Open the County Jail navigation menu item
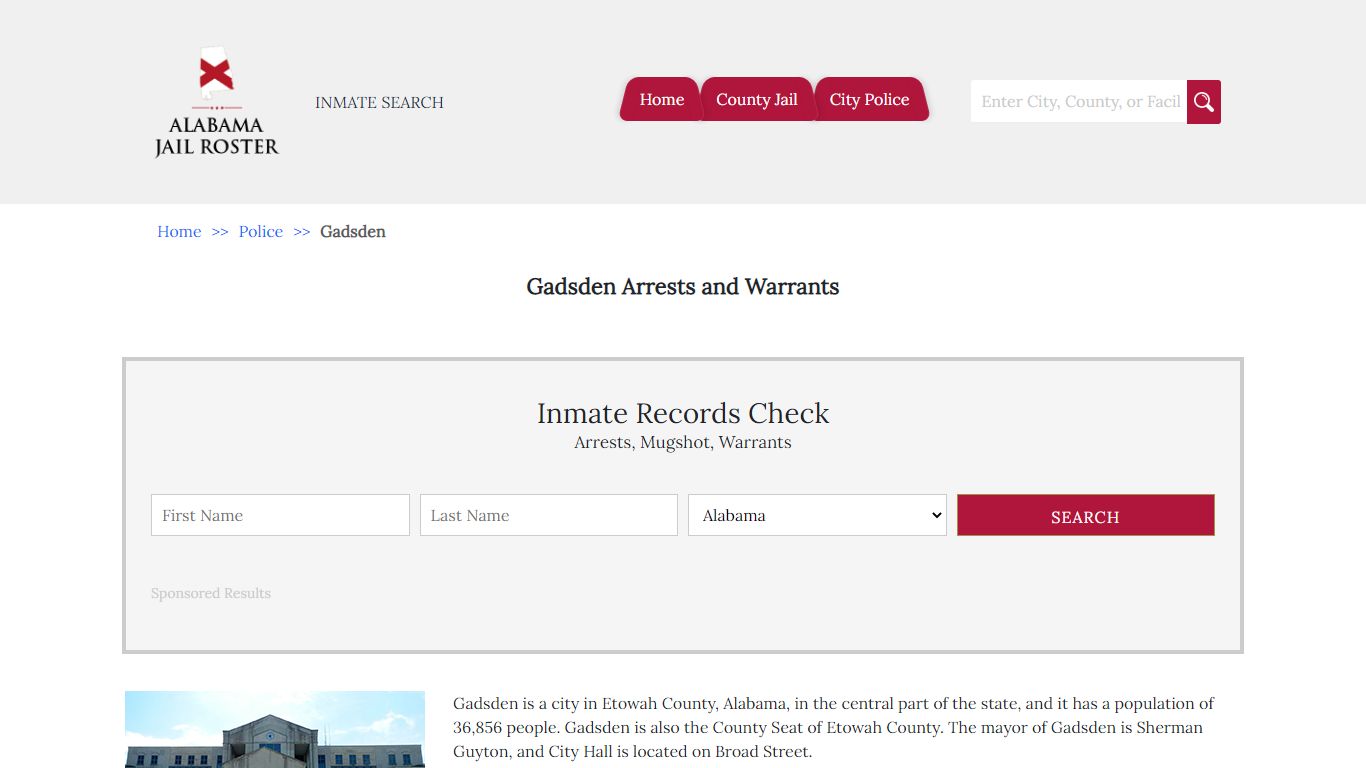Image resolution: width=1366 pixels, height=768 pixels. pyautogui.click(x=757, y=99)
